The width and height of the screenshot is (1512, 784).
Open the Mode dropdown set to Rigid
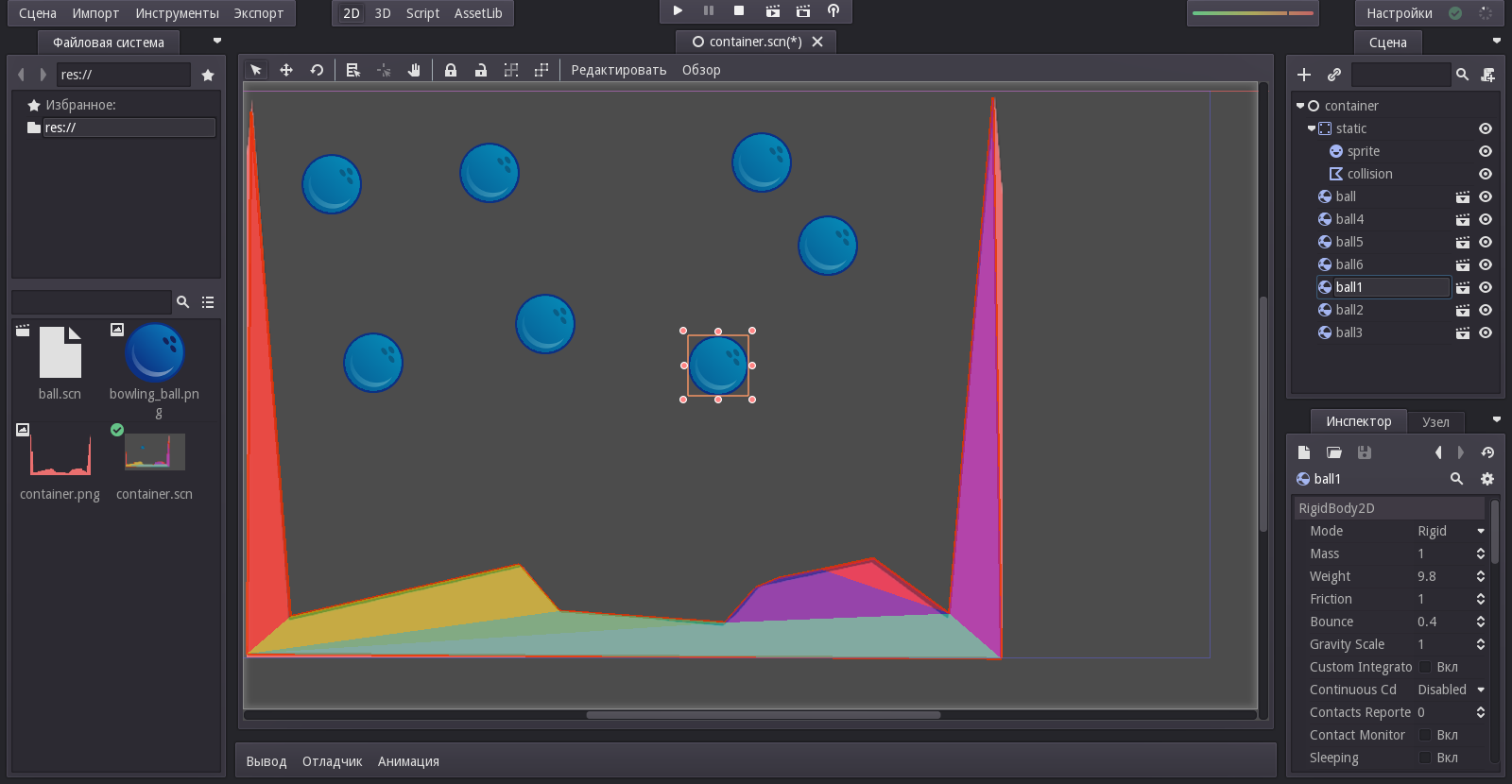click(x=1451, y=531)
